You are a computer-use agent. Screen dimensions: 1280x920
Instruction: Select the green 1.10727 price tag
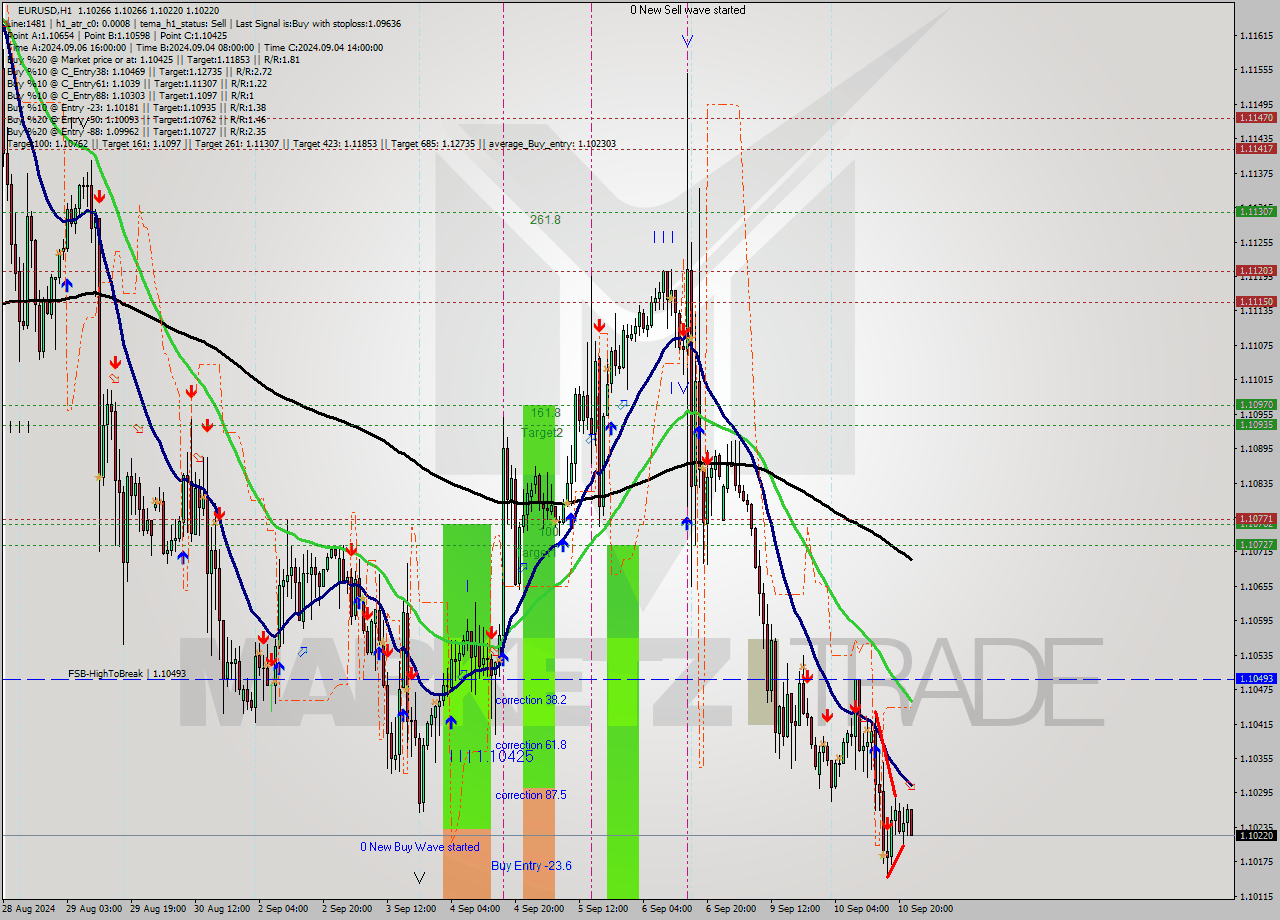point(1256,545)
